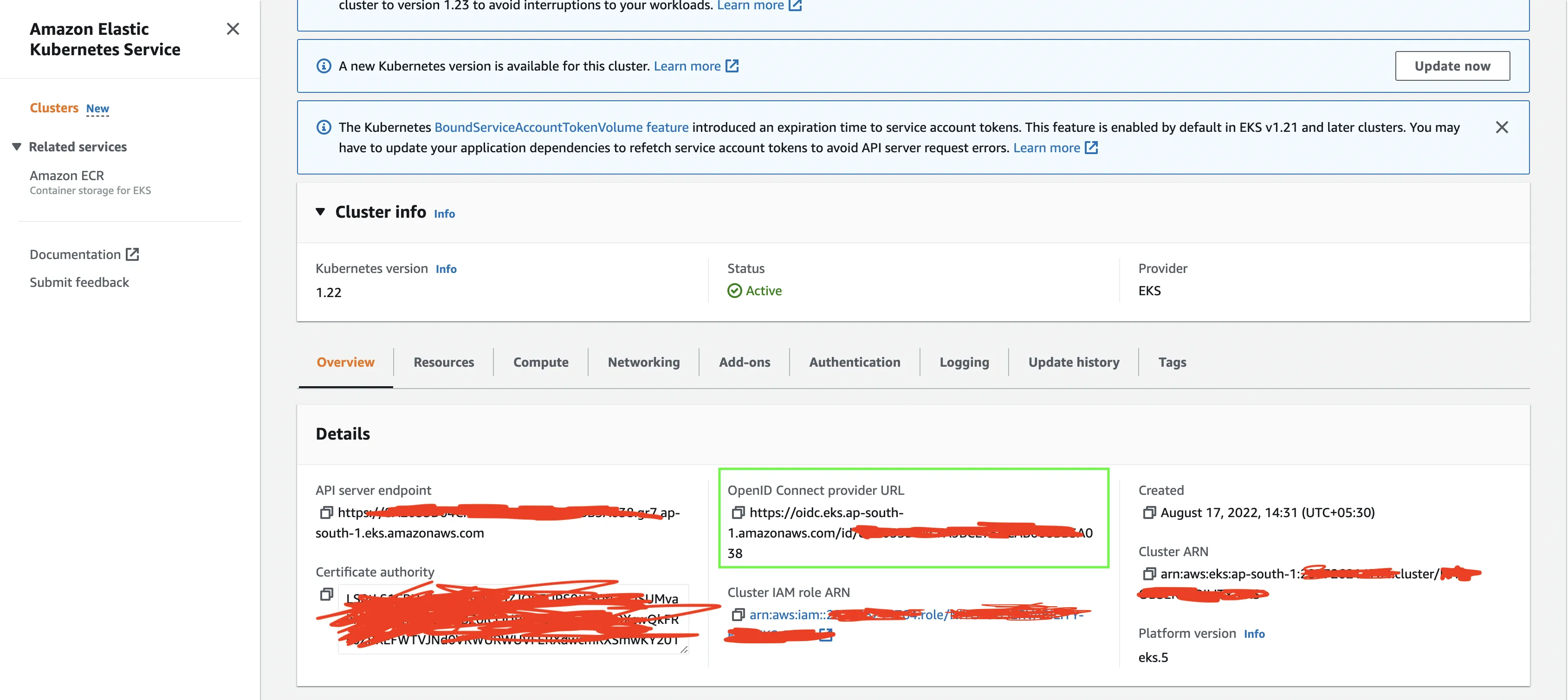Open Learn more about new Kubernetes version
1568x700 pixels.
(687, 66)
